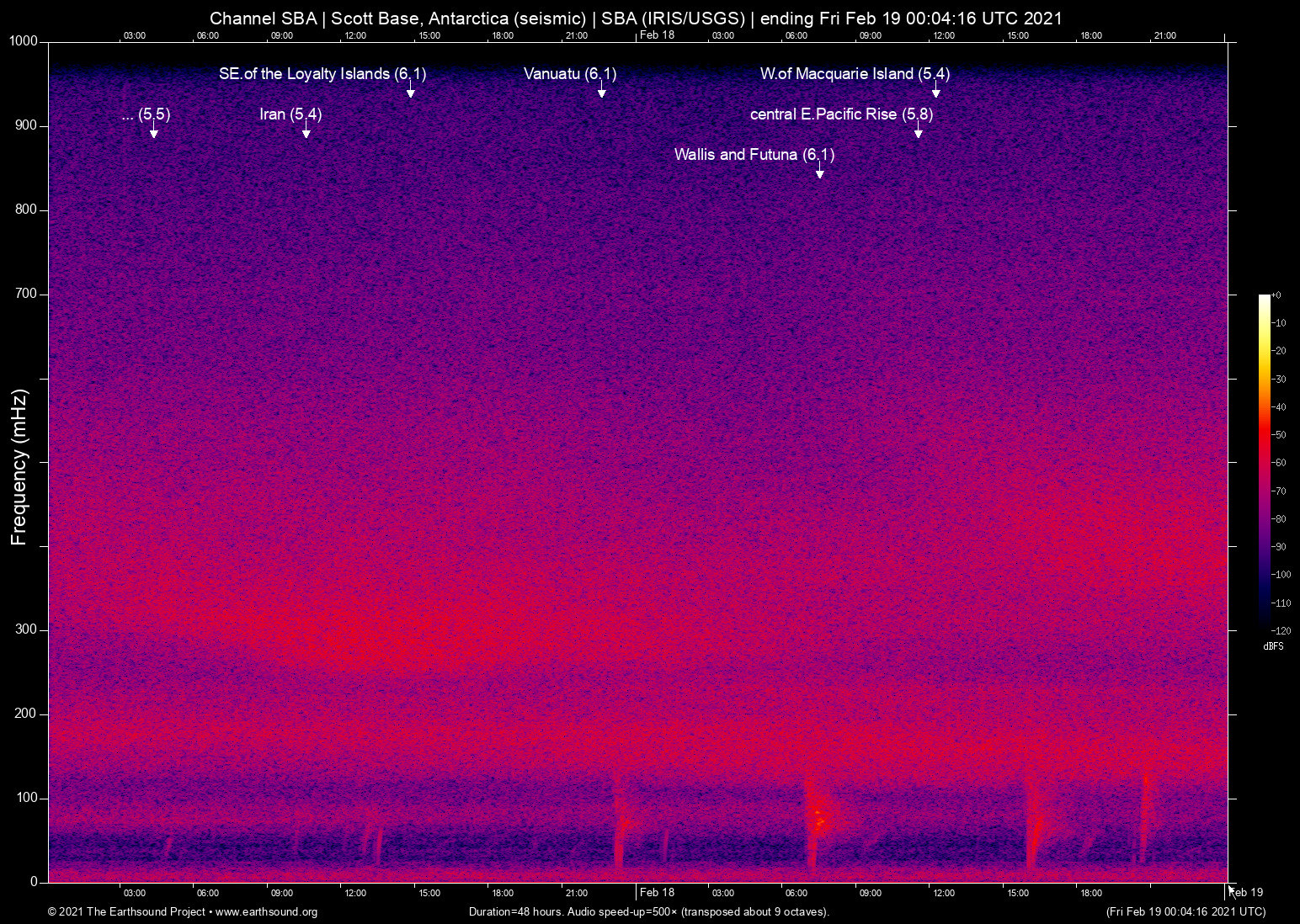Click the W.of Macquarie Island (5.4) label
Image resolution: width=1300 pixels, height=924 pixels.
(x=855, y=74)
